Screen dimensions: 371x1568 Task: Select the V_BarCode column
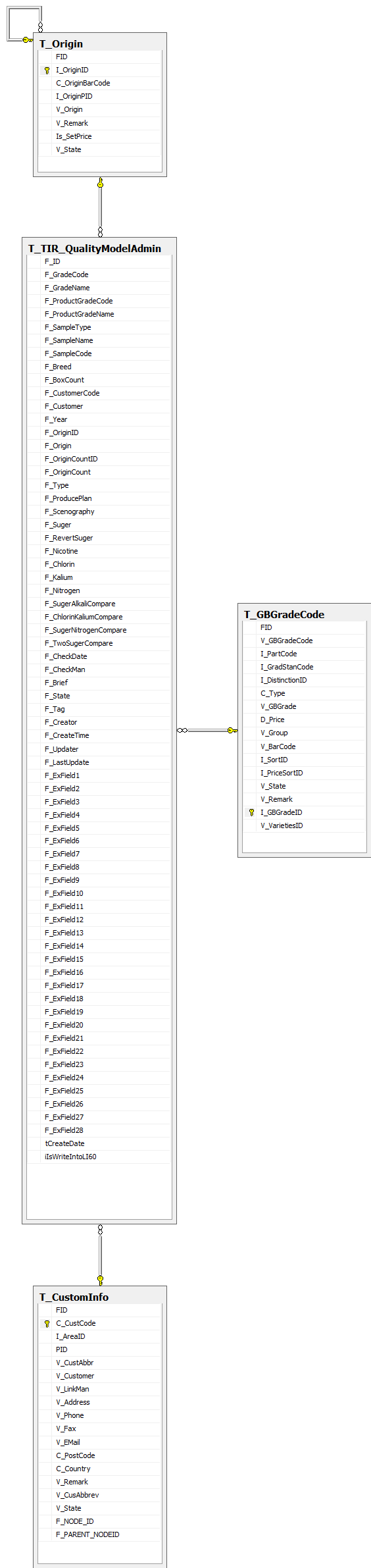(x=304, y=747)
